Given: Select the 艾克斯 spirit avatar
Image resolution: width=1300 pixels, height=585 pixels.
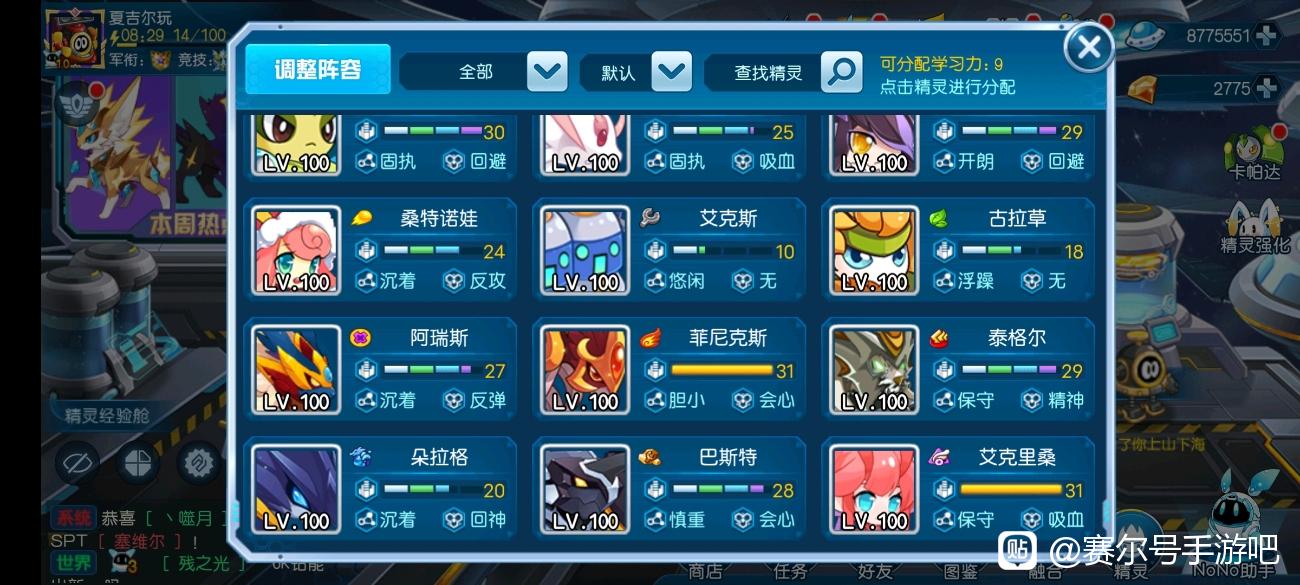Looking at the screenshot, I should point(585,251).
